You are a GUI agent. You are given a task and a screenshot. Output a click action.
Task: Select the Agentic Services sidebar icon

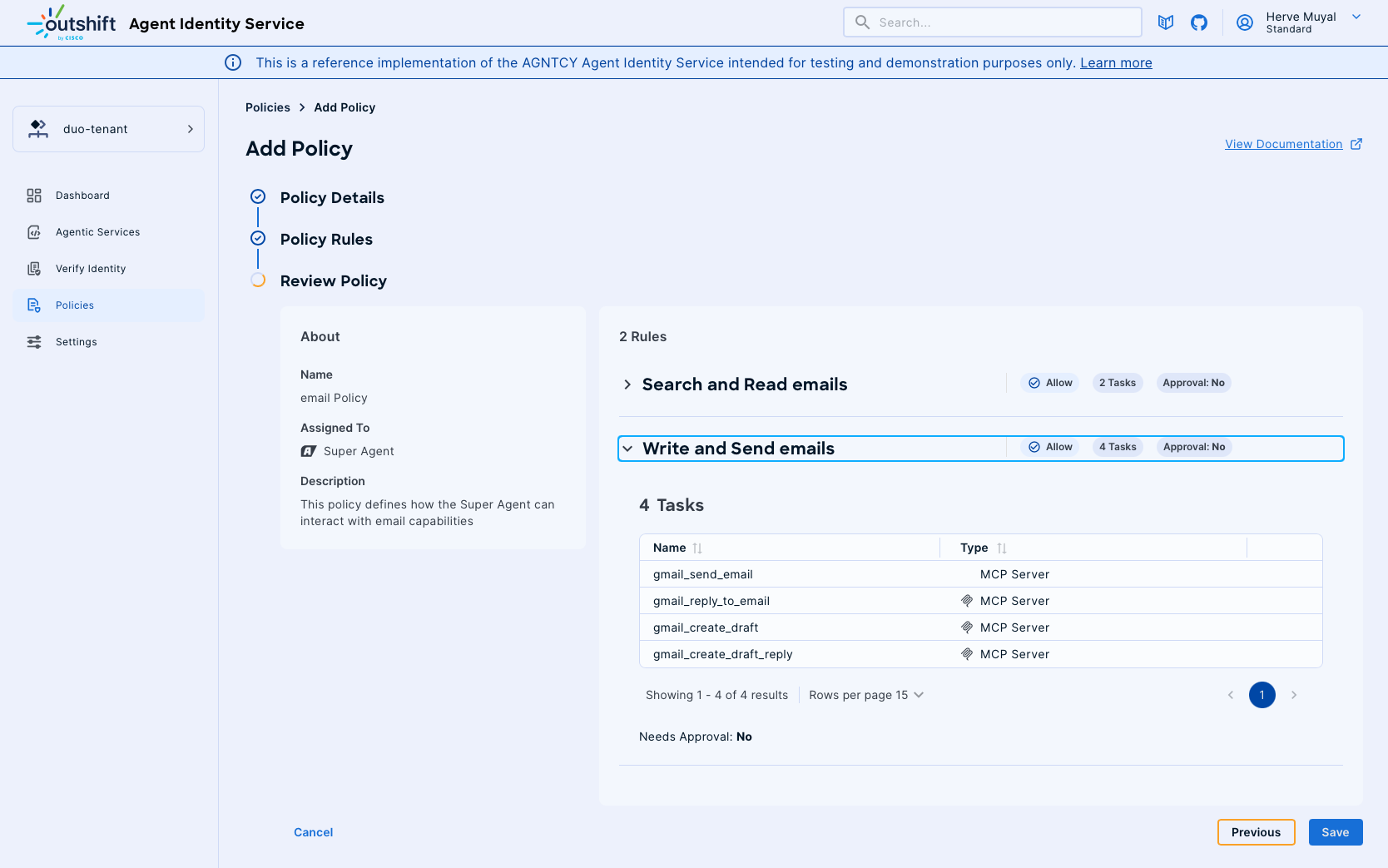coord(34,231)
